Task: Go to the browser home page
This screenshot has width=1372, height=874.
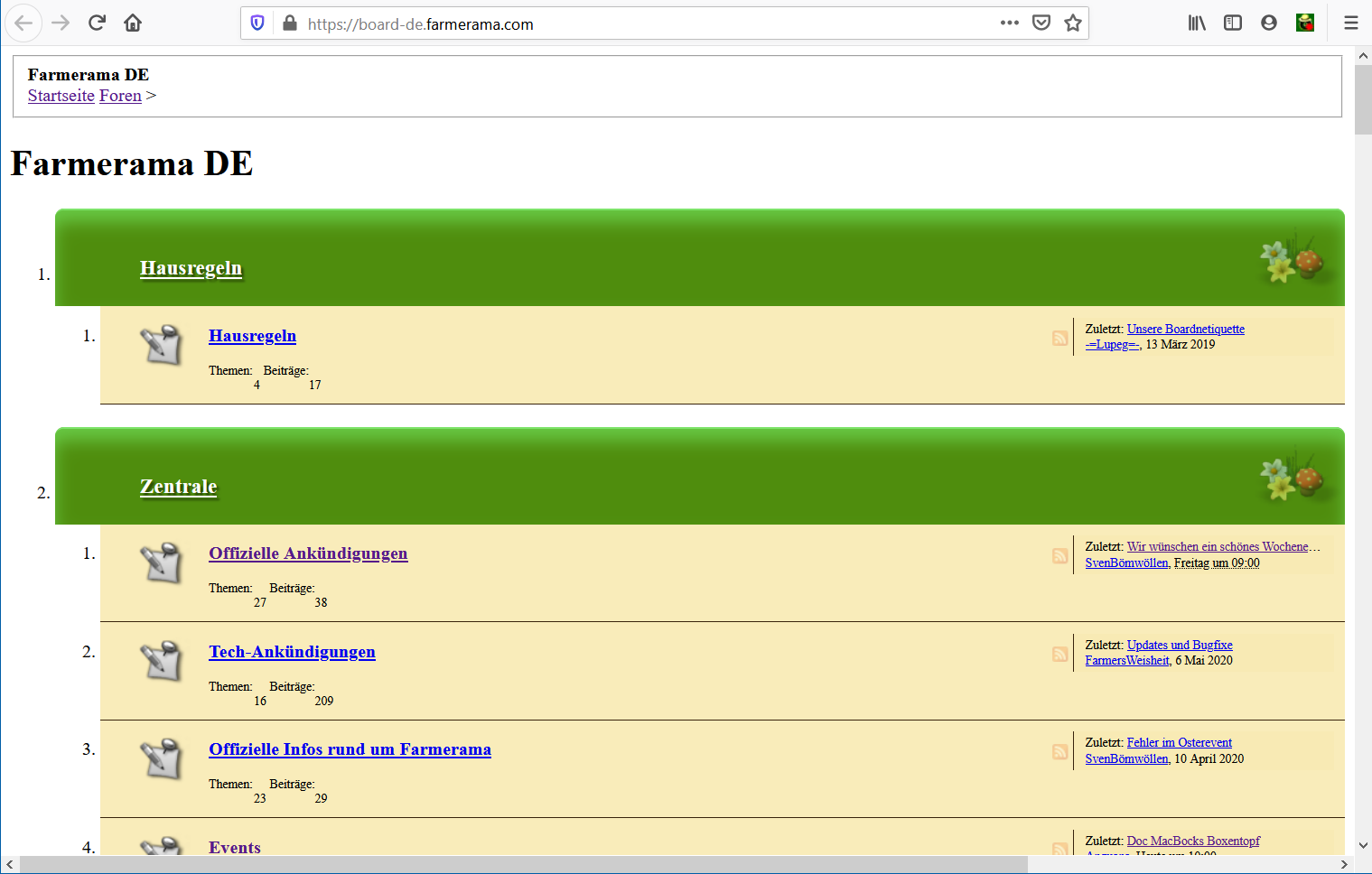Action: coord(133,23)
